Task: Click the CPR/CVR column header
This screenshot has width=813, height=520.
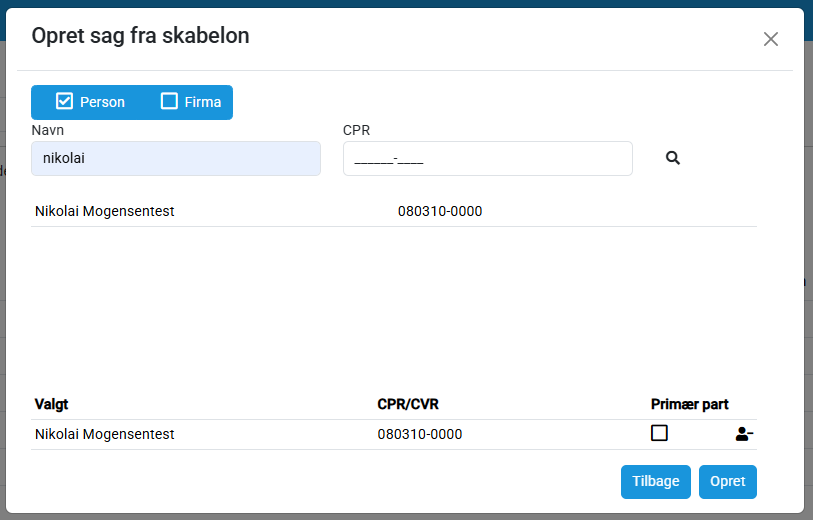Action: 408,404
